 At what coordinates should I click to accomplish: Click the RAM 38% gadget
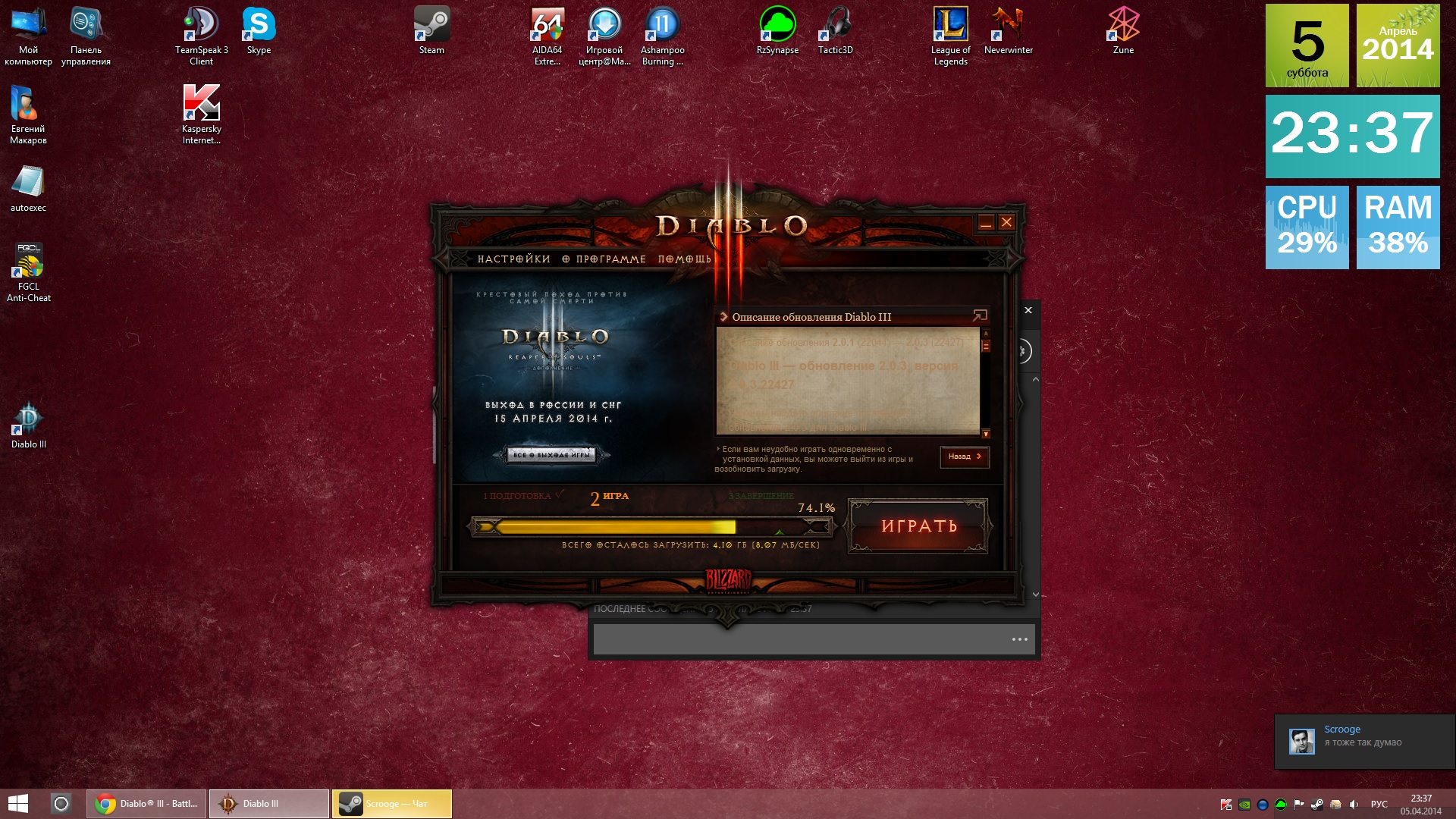[1398, 227]
